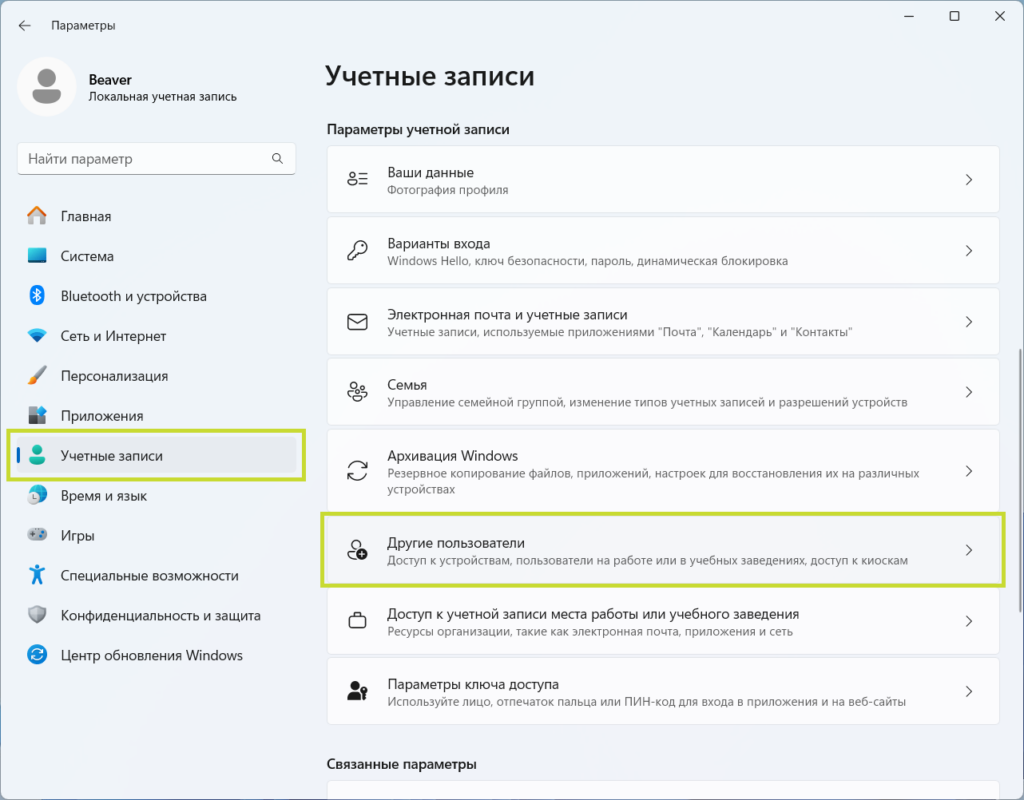Click the Bluetooth icon in sidebar

37,295
